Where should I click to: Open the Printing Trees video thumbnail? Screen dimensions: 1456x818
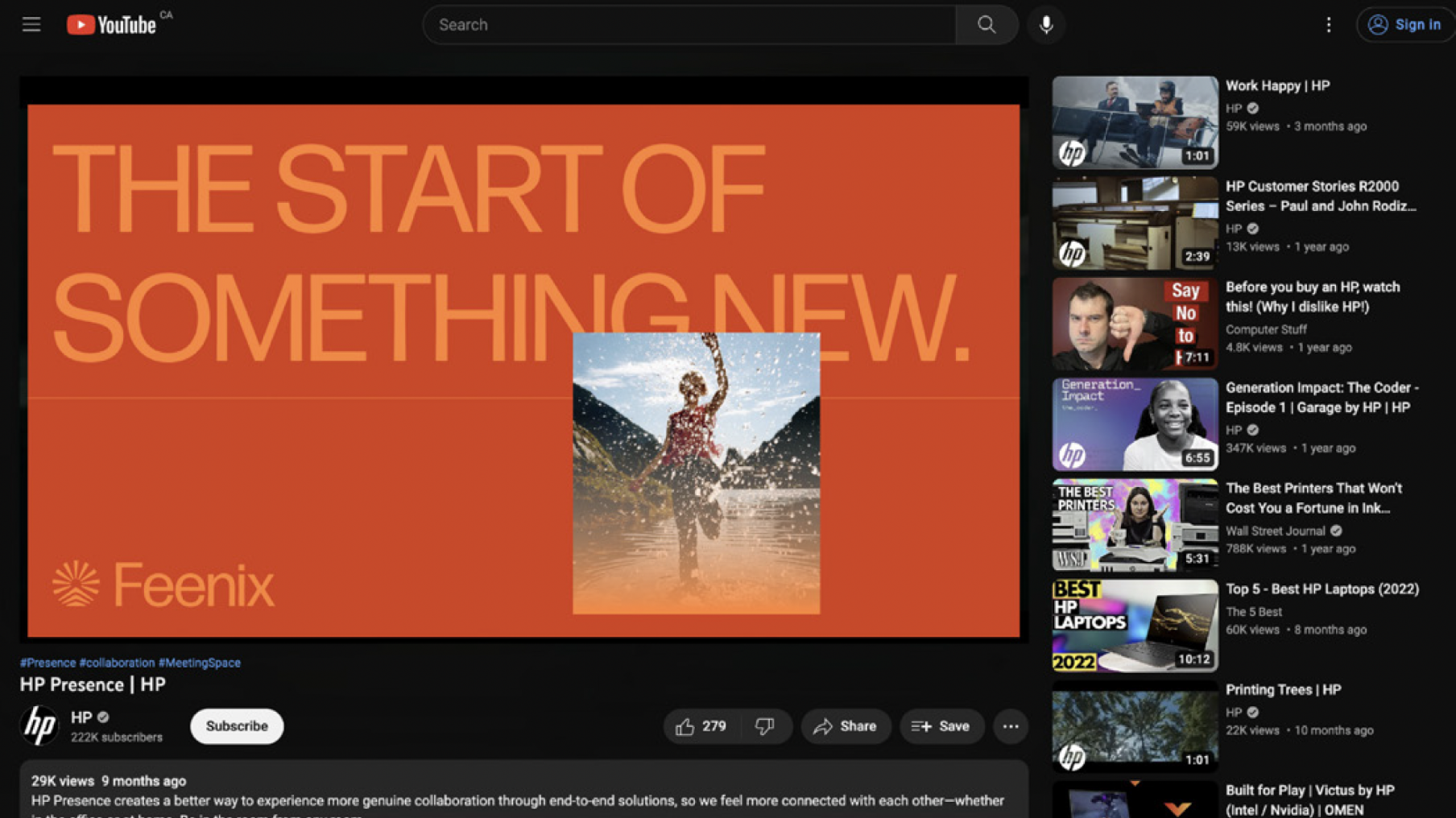[1135, 726]
